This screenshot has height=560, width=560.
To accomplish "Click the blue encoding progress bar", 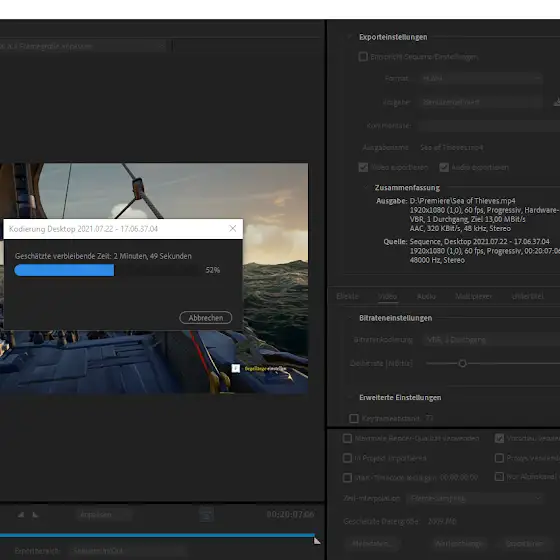I will tap(64, 270).
